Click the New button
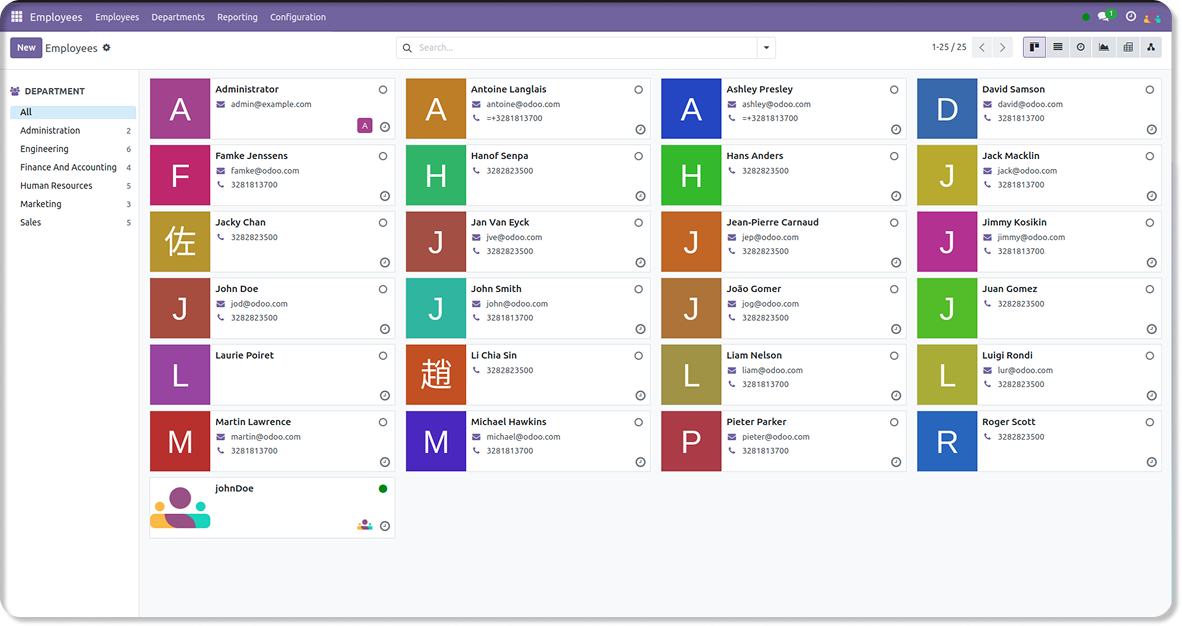The height and width of the screenshot is (626, 1182). (x=26, y=48)
